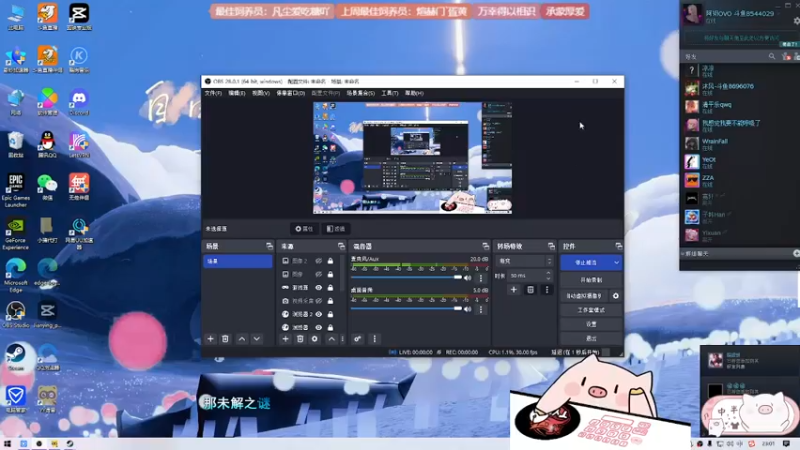The image size is (800, 450).
Task: Expand the Stop Streaming button arrow
Action: pos(616,262)
